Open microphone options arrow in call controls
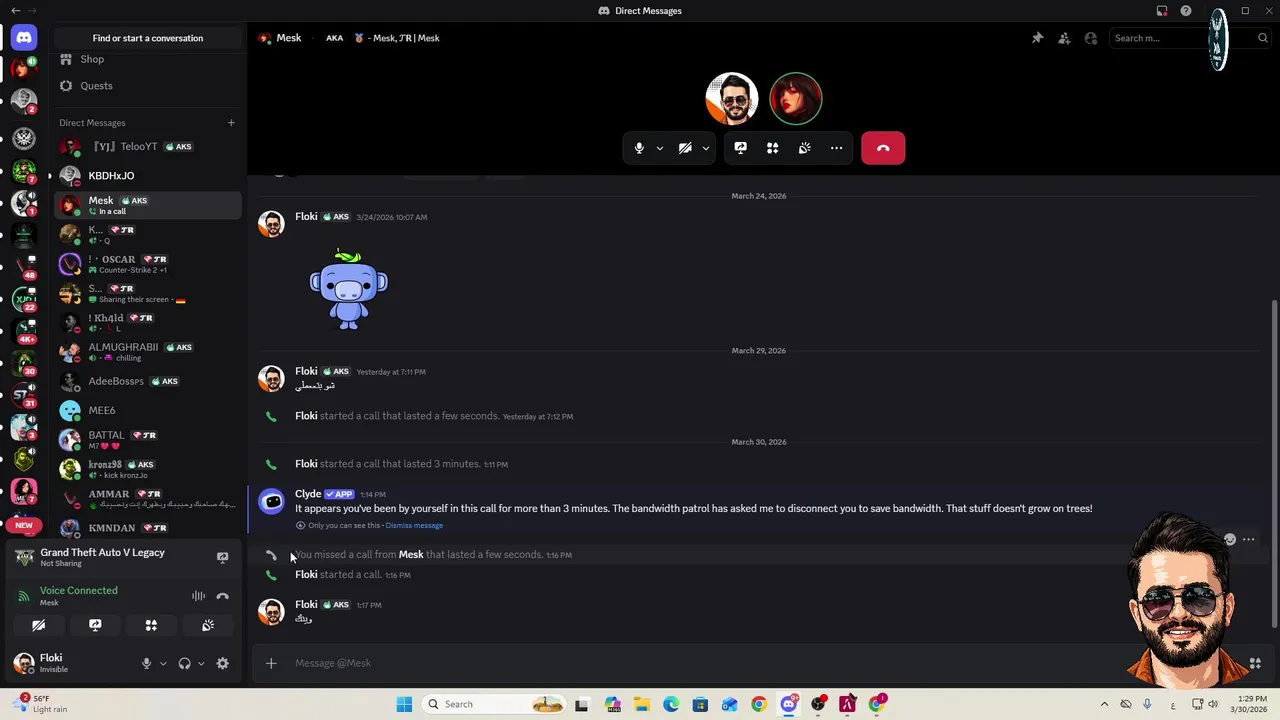This screenshot has width=1280, height=720. [659, 148]
